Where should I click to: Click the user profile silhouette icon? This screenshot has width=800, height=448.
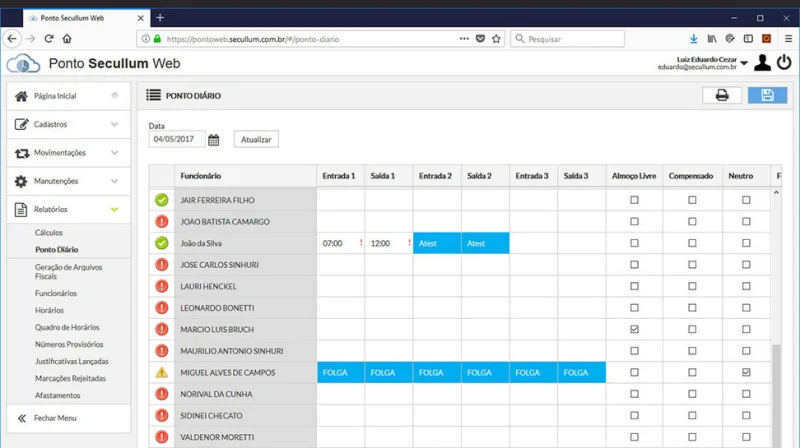(x=762, y=63)
